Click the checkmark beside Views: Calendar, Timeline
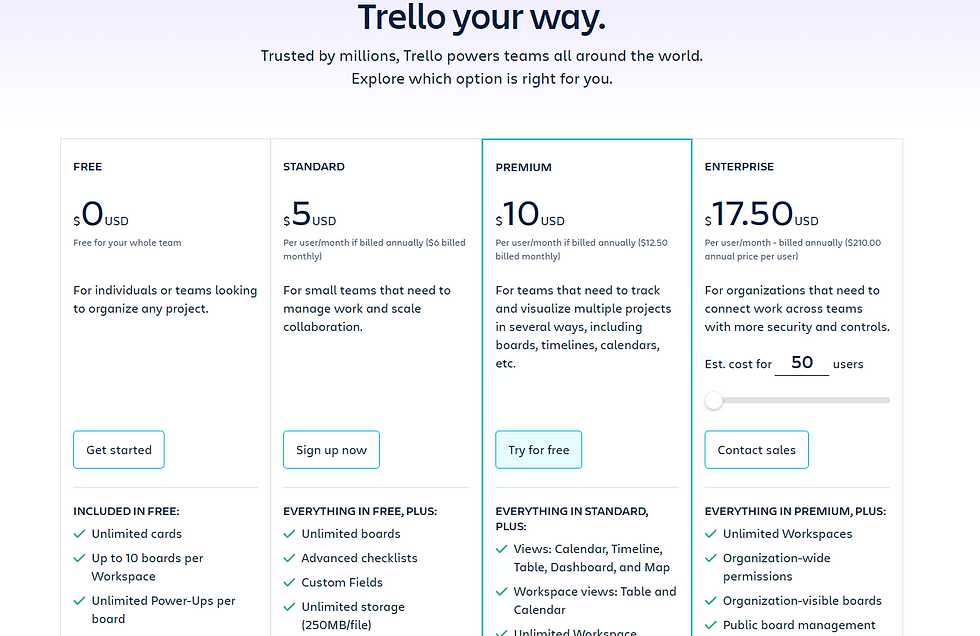The image size is (980, 636). coord(501,549)
